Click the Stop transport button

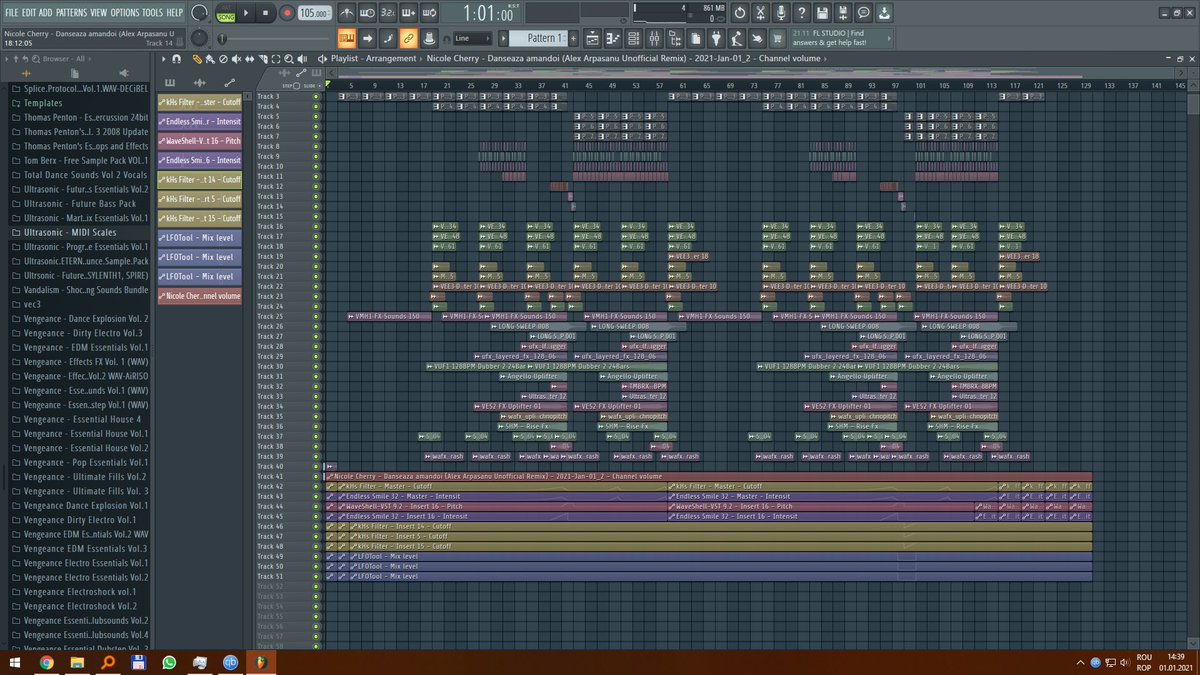tap(267, 13)
